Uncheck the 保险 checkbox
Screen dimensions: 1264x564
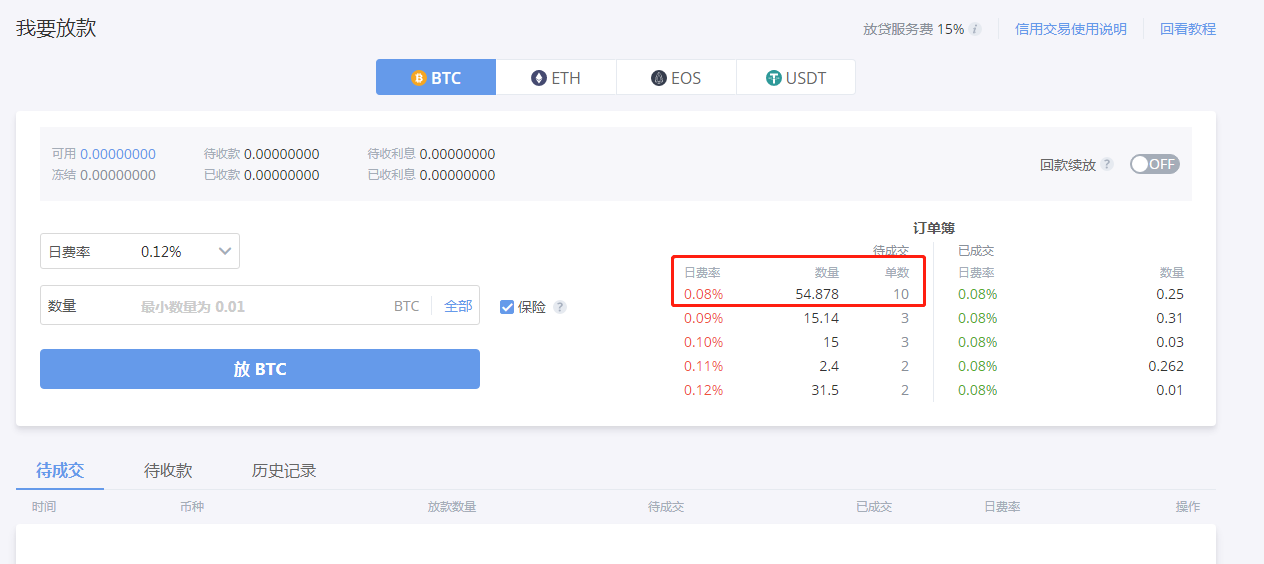507,307
